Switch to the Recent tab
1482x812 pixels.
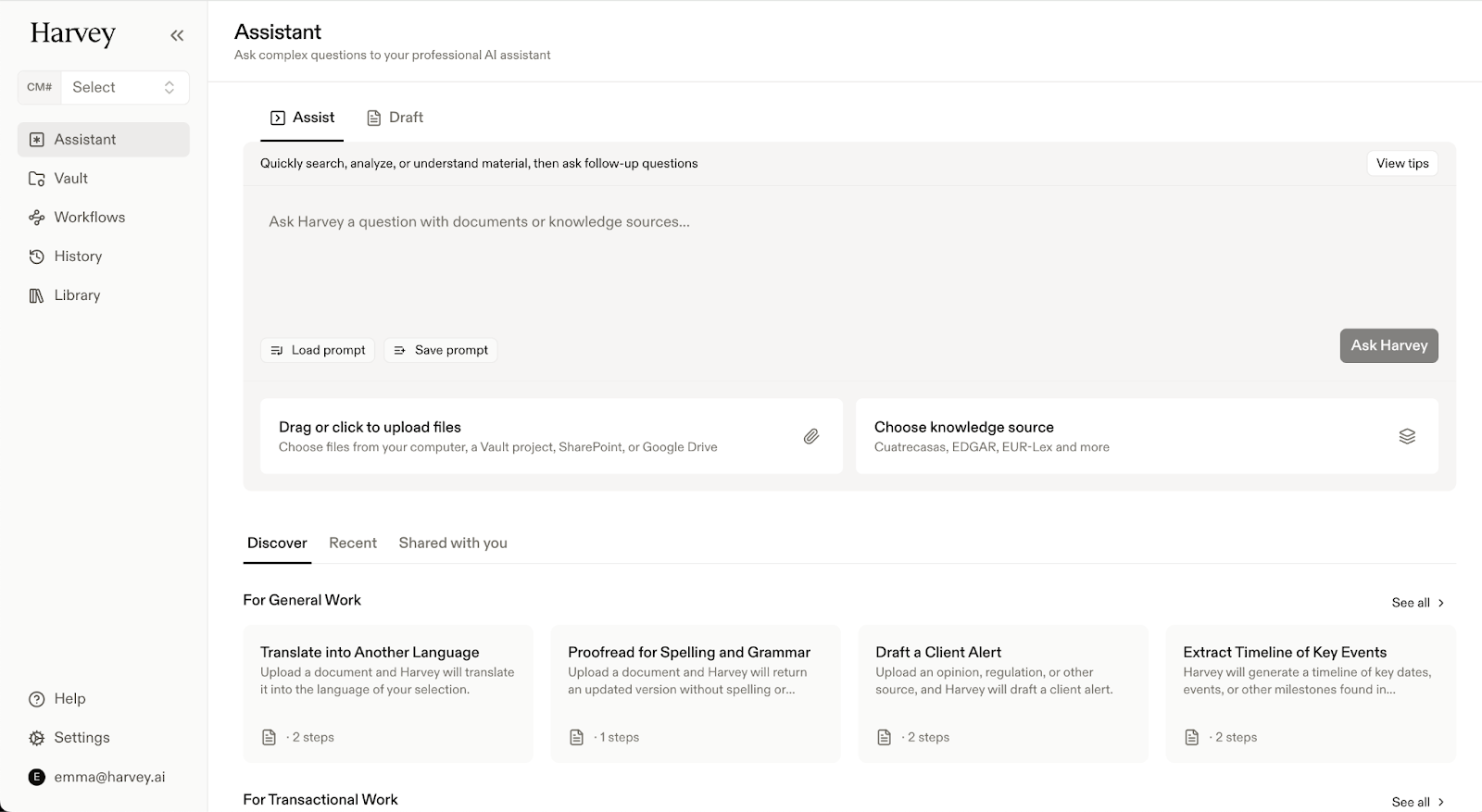(353, 543)
